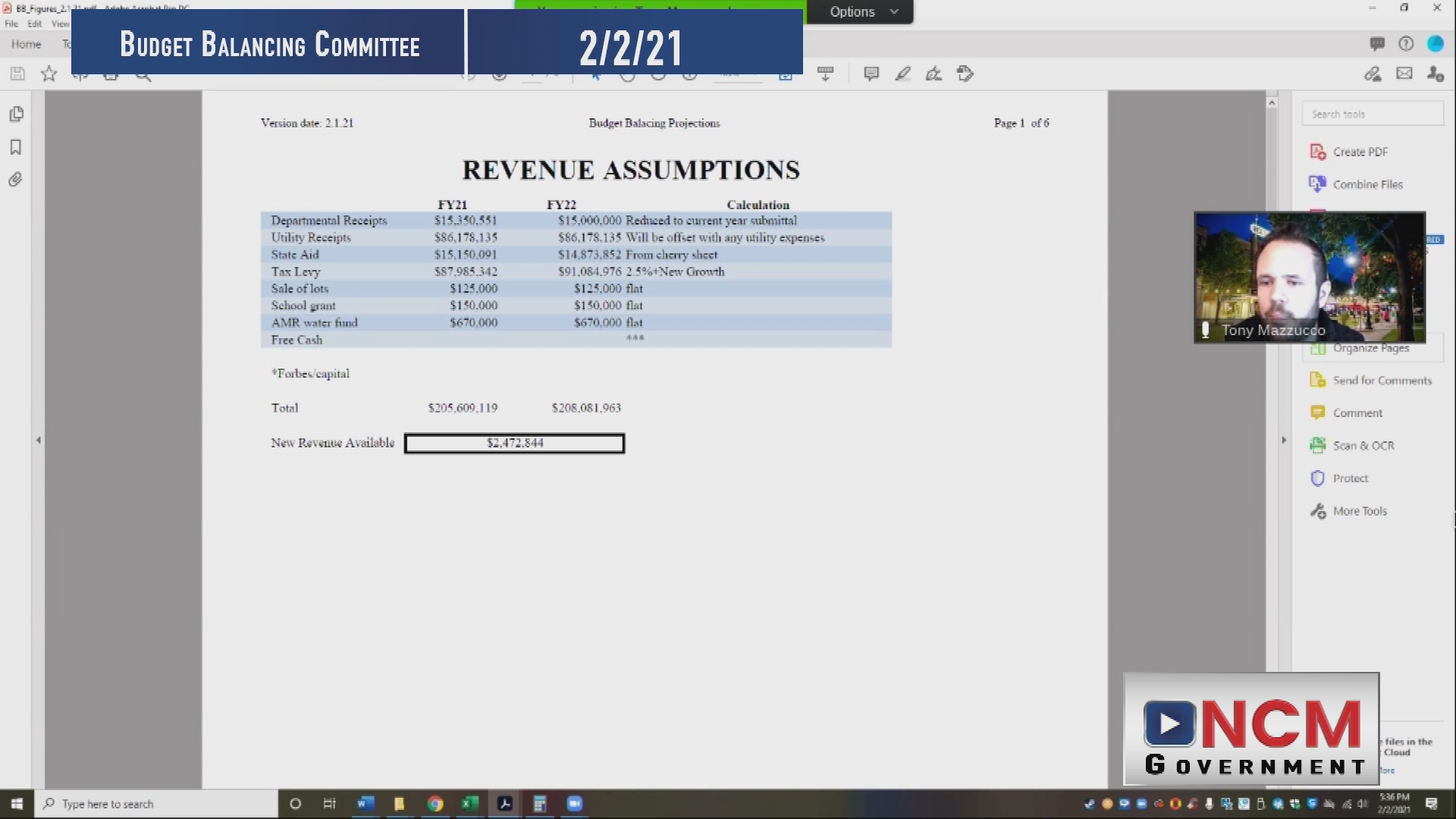1456x819 pixels.
Task: Open the Scan & OCR tool
Action: coord(1363,446)
